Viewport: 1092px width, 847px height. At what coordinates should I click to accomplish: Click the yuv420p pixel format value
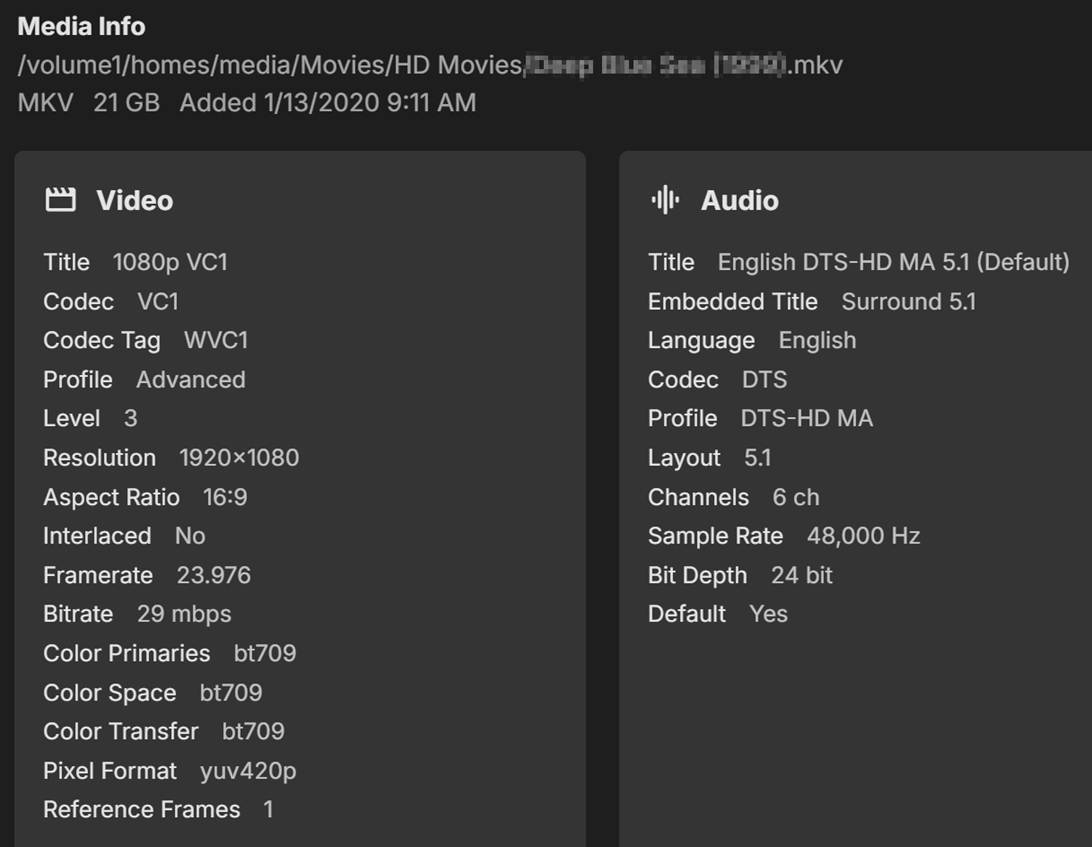248,771
